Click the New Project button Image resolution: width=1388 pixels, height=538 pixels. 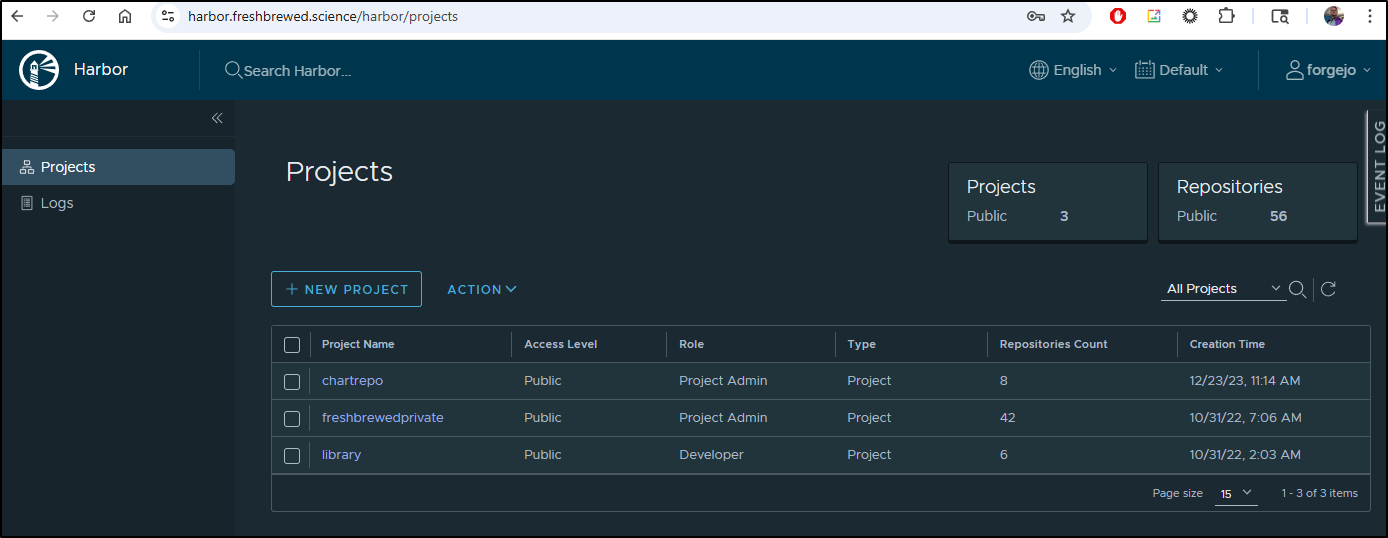(346, 289)
